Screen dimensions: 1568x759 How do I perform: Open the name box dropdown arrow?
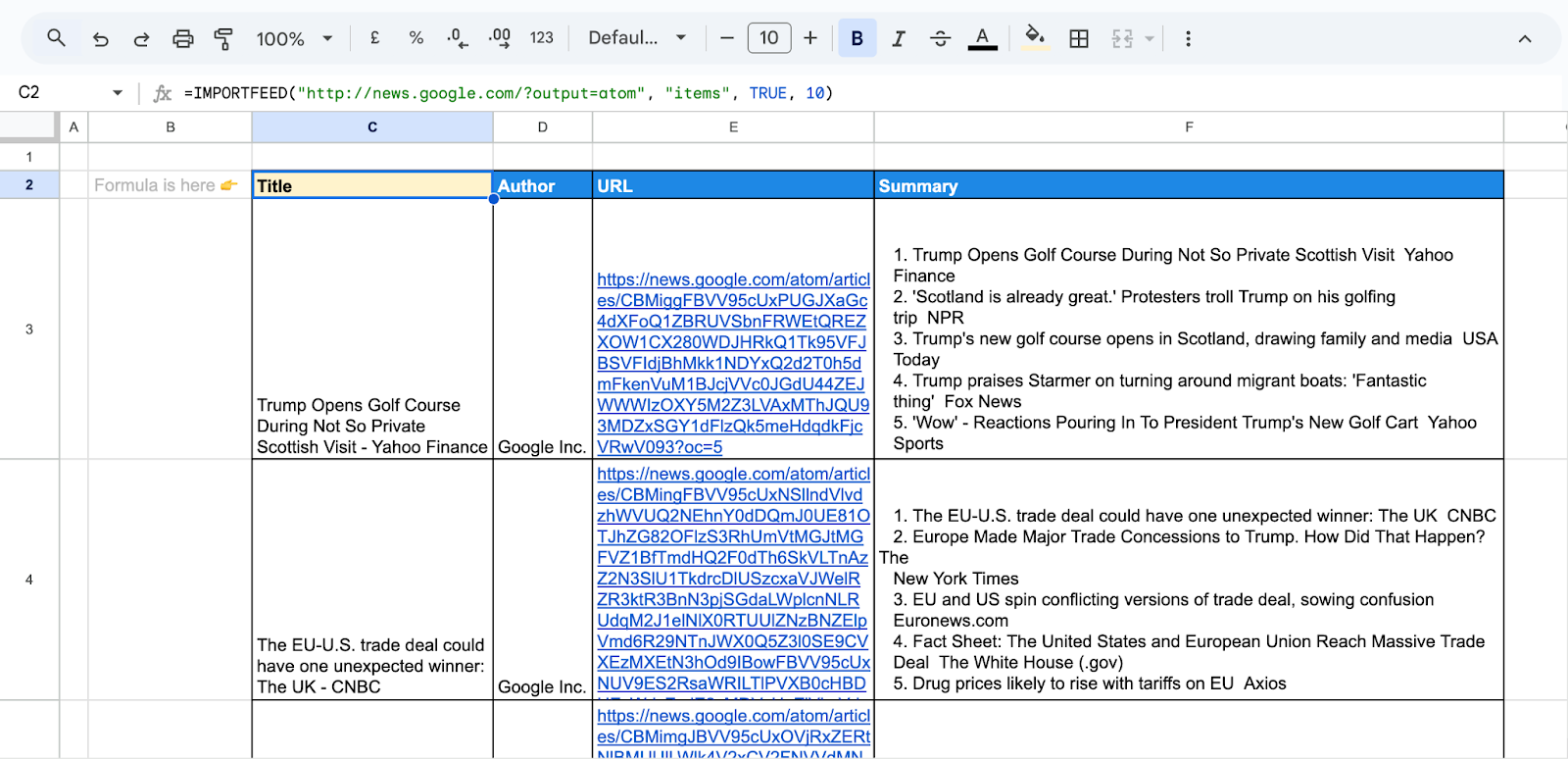(118, 93)
